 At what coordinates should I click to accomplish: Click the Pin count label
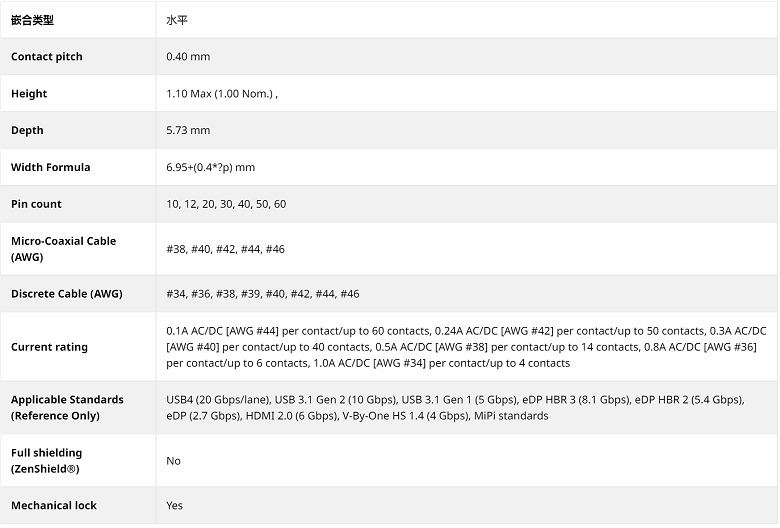[36, 204]
